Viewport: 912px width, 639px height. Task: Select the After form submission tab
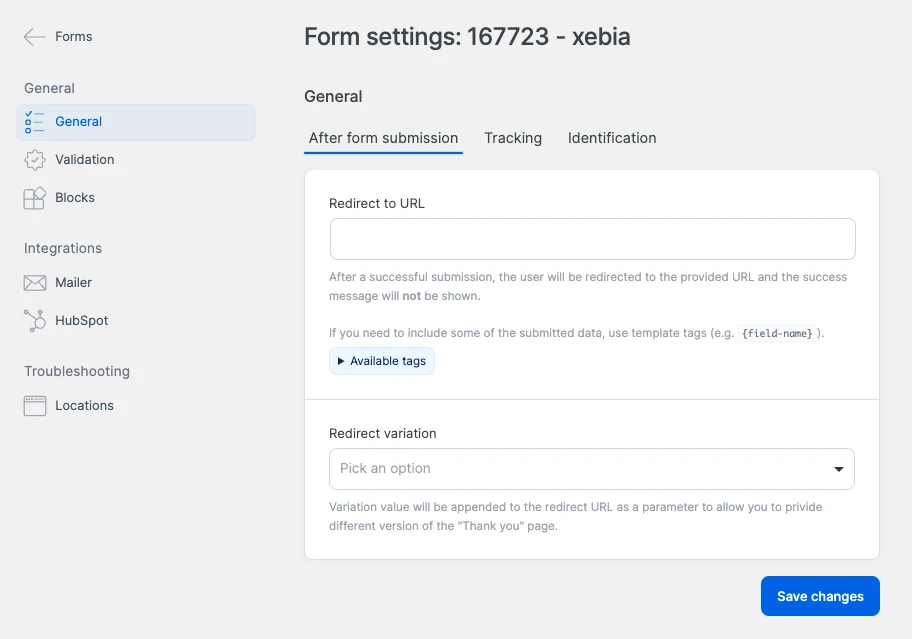[383, 138]
